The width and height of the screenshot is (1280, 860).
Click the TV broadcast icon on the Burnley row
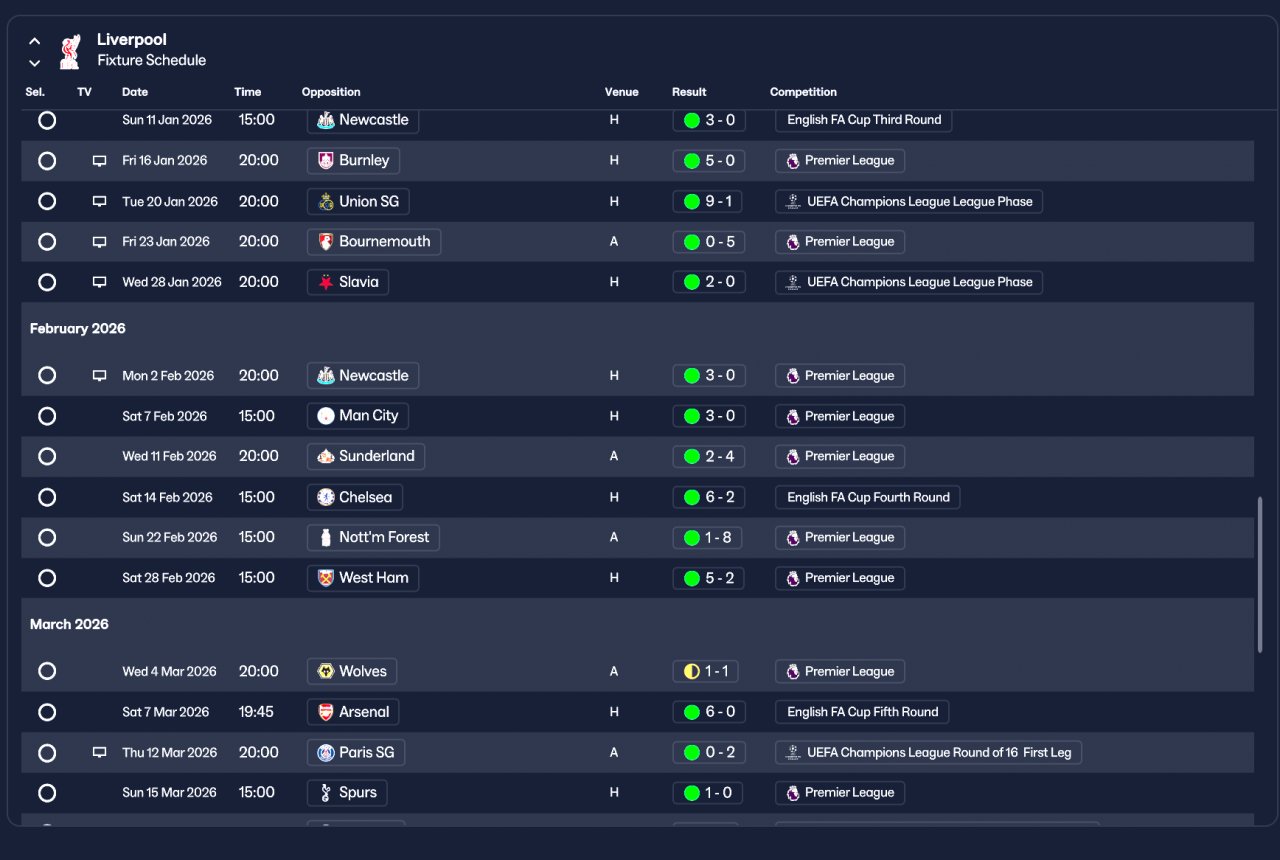point(99,161)
